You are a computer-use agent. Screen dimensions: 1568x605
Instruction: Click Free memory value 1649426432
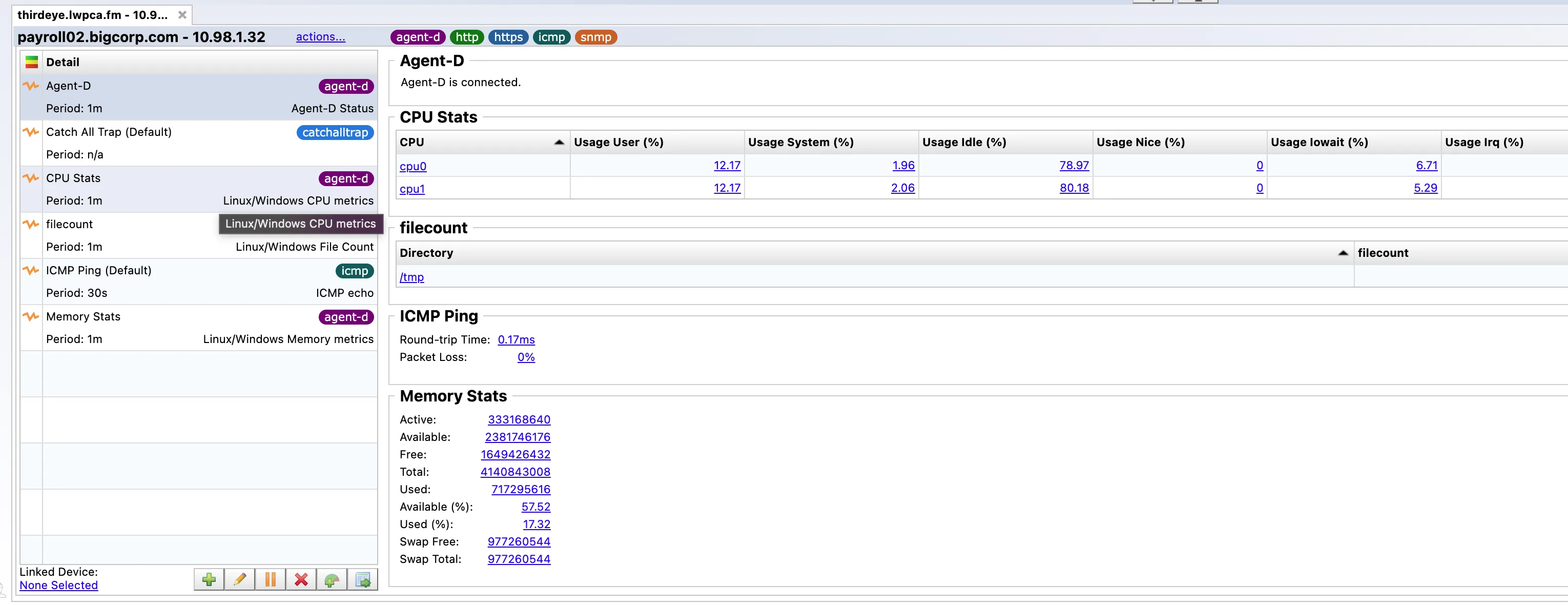pyautogui.click(x=515, y=454)
